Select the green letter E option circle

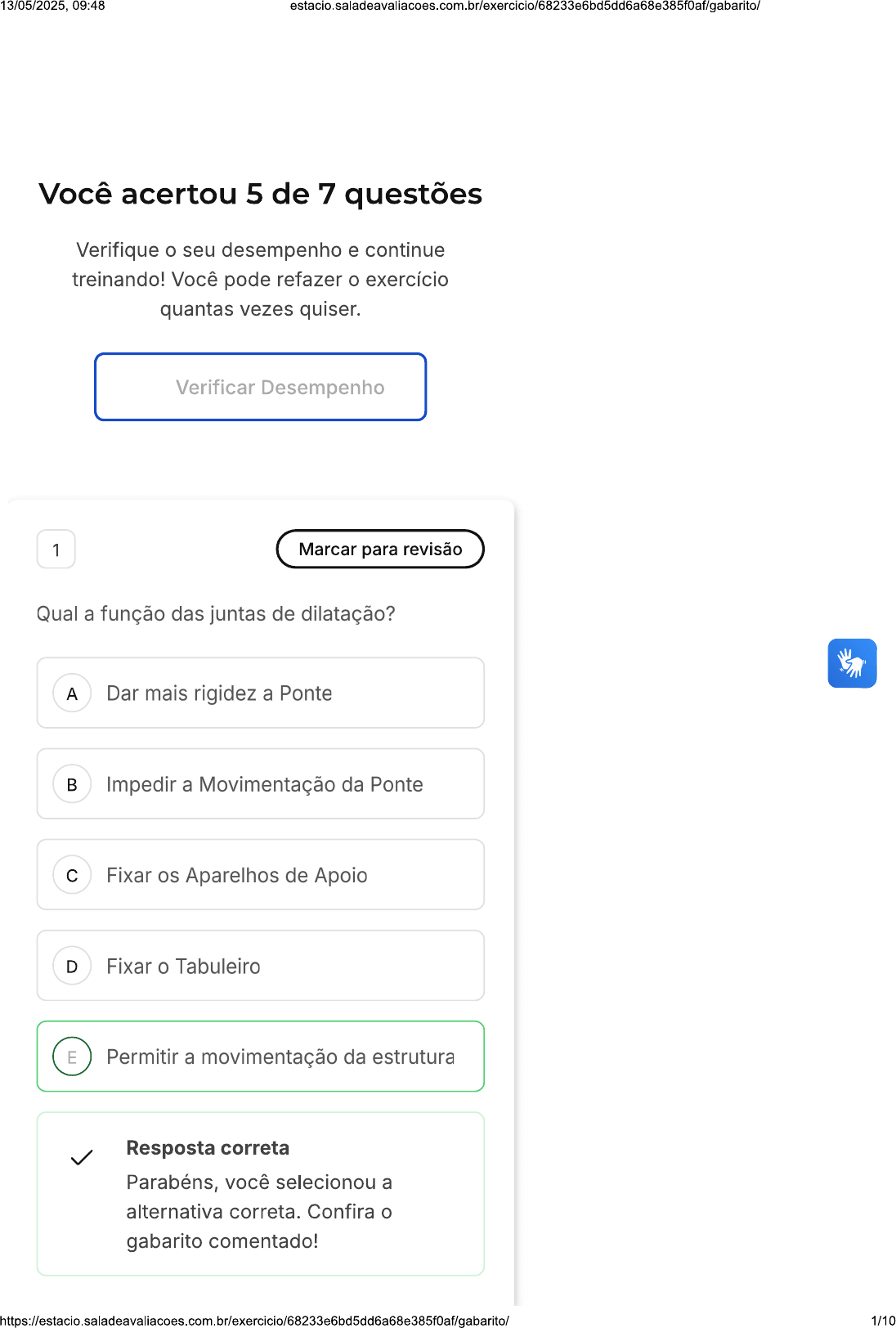pos(72,1057)
